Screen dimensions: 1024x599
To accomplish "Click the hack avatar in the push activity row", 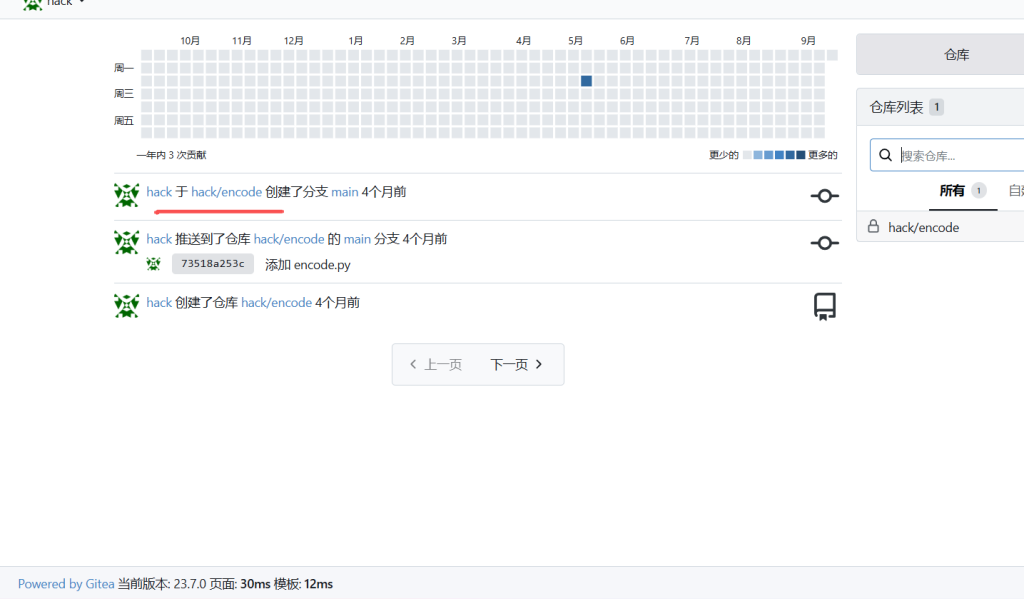I will pyautogui.click(x=127, y=242).
